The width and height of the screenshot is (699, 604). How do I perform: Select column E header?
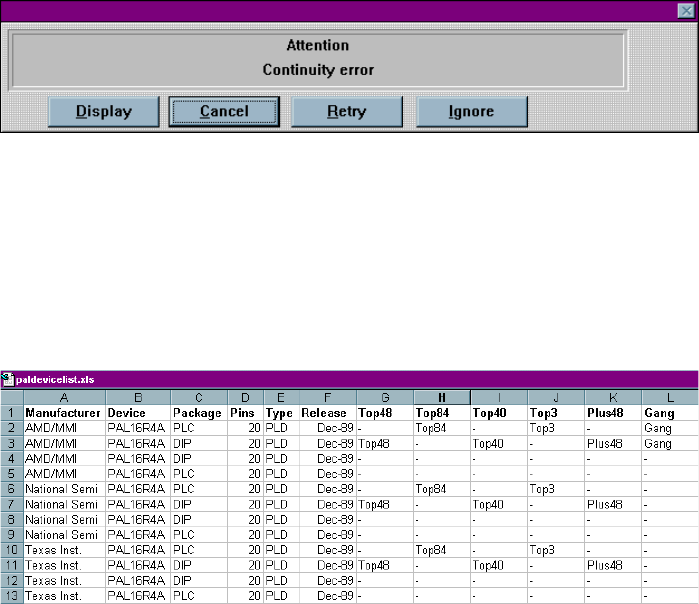[281, 397]
